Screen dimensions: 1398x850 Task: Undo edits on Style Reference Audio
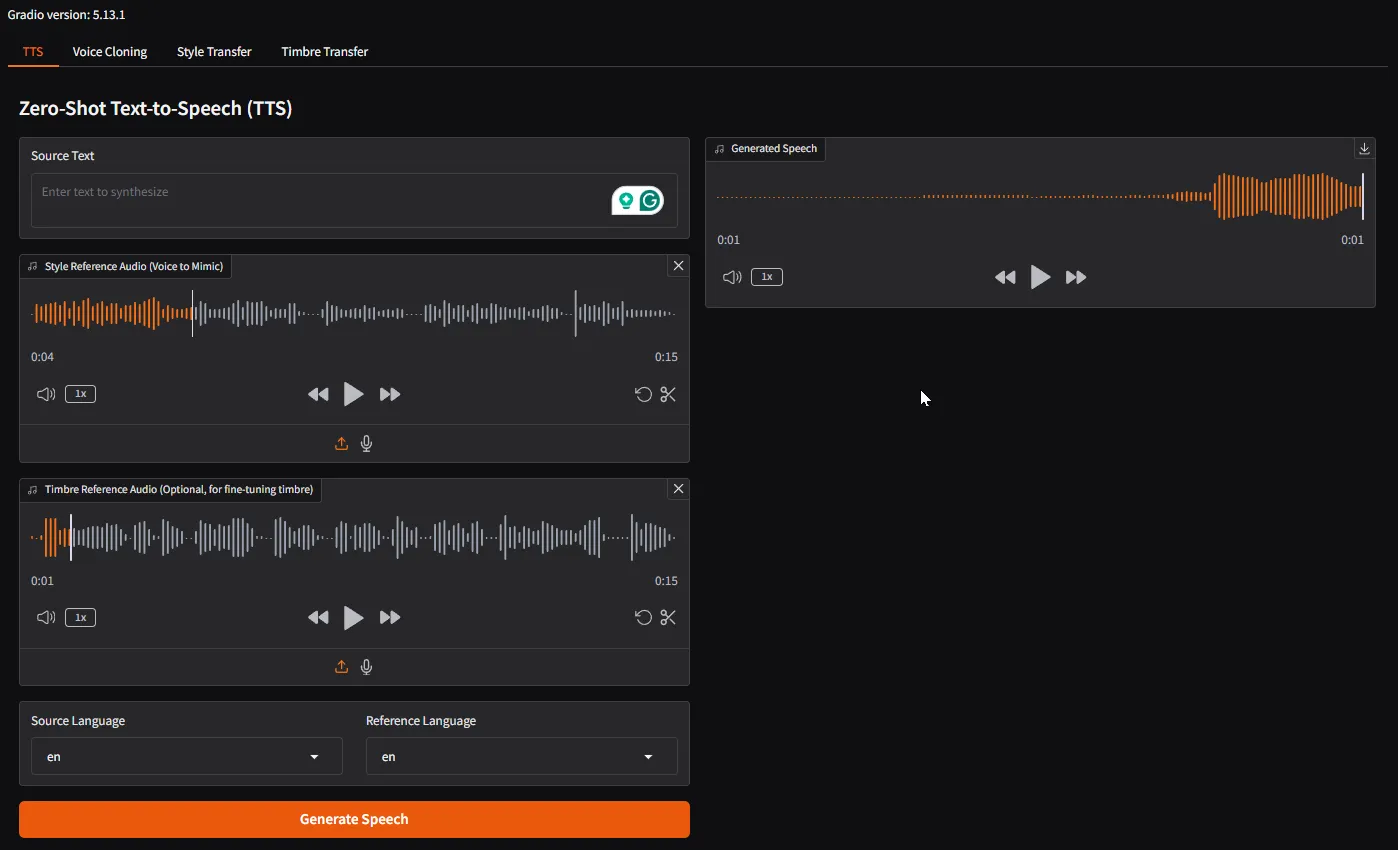click(644, 394)
